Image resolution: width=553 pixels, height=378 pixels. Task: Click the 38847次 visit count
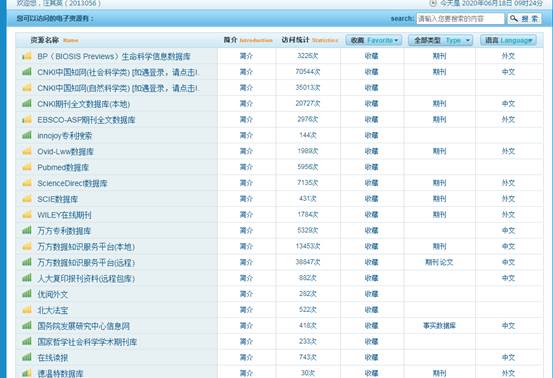(x=308, y=262)
